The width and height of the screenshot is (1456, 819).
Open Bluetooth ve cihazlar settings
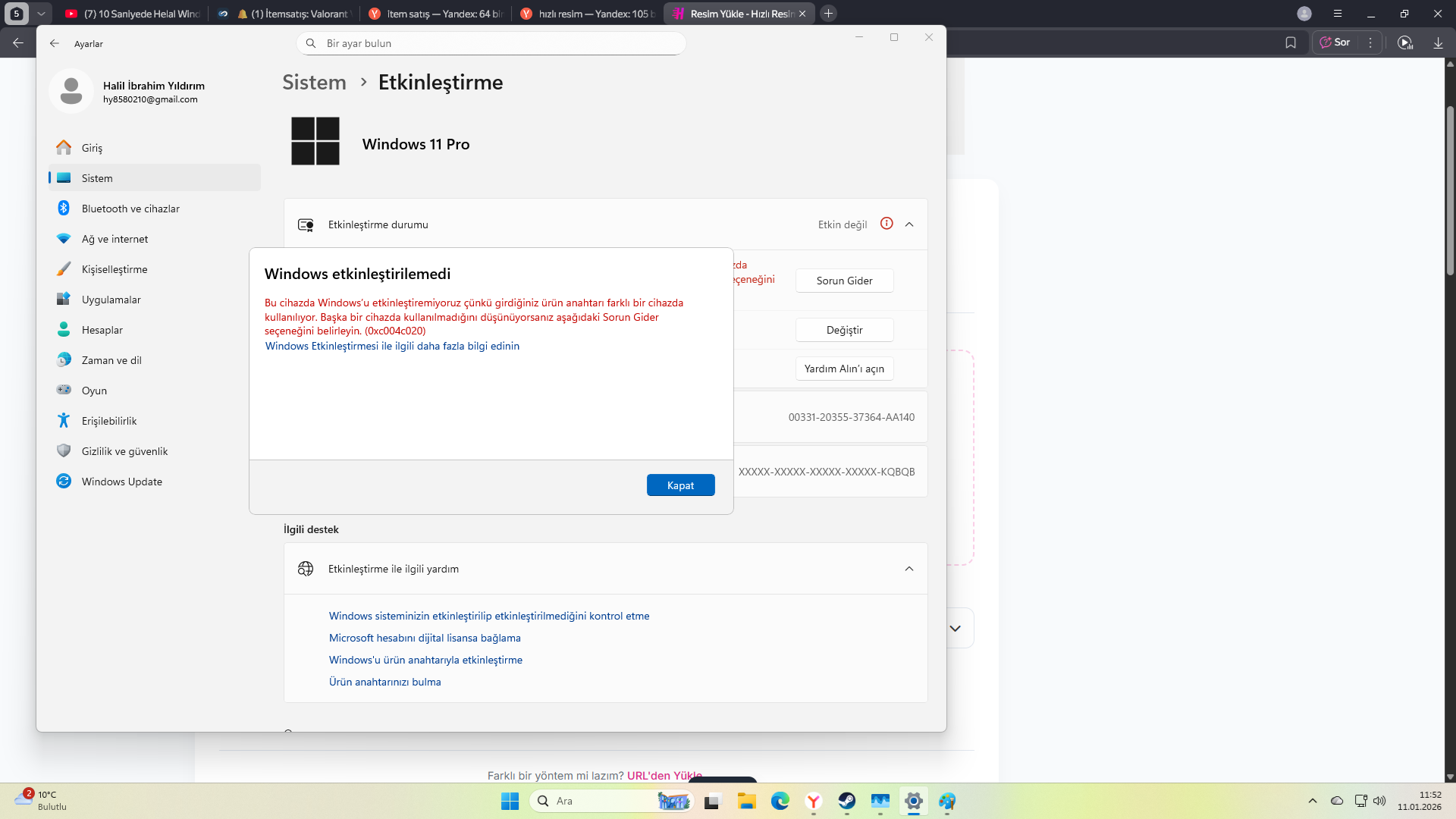pos(155,209)
